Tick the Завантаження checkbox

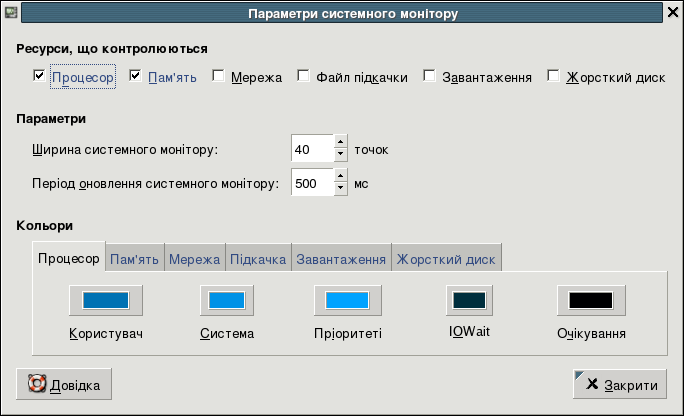pos(429,76)
